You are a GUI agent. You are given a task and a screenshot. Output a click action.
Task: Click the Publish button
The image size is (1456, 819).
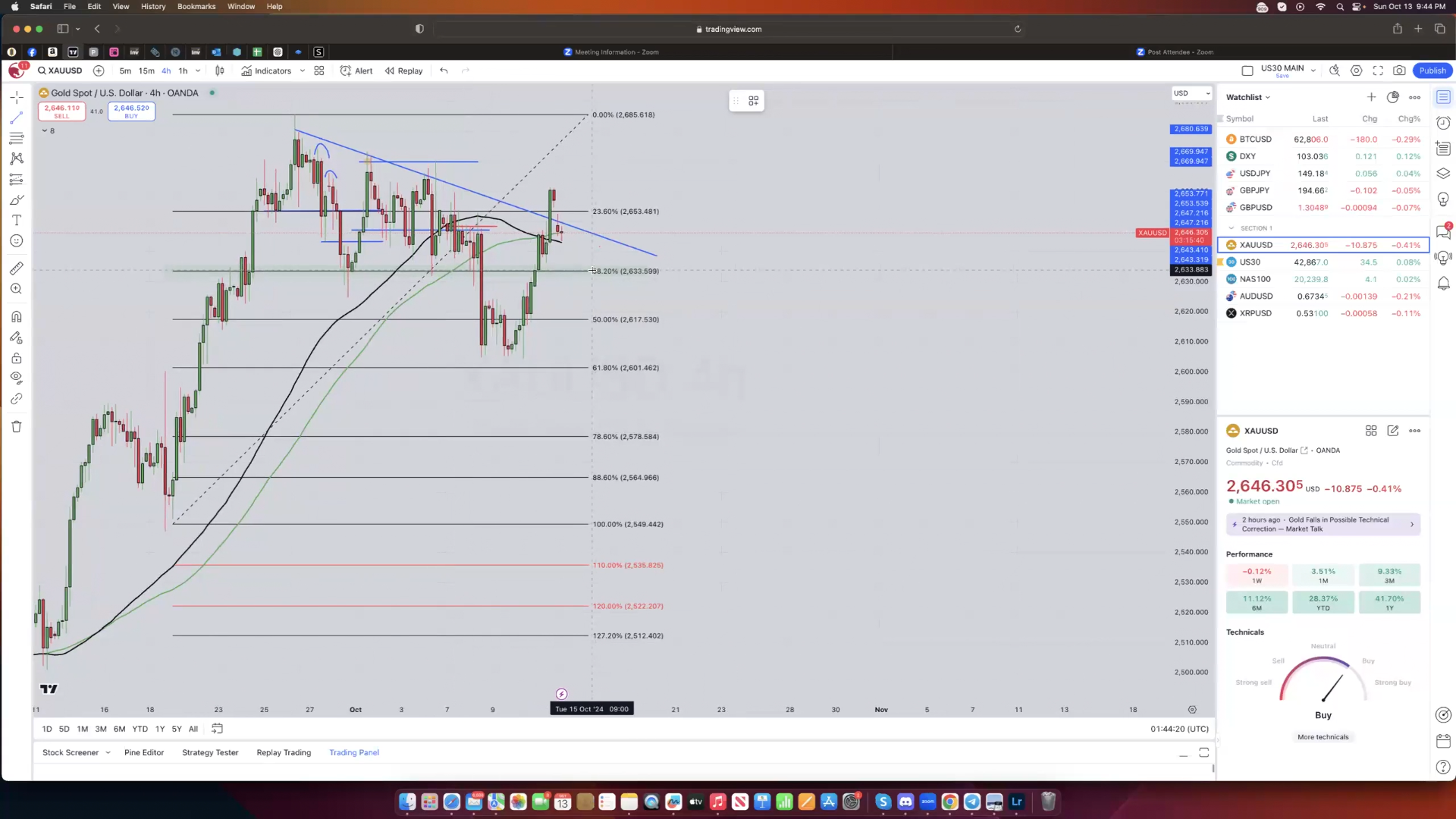point(1432,71)
